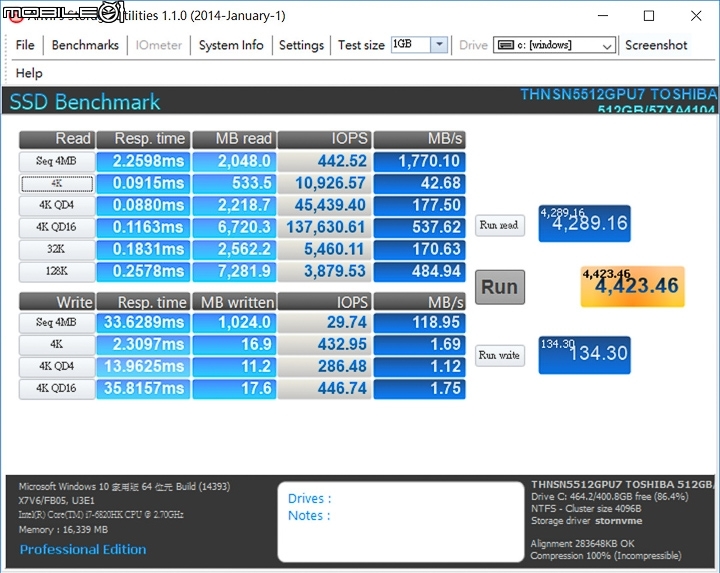Image resolution: width=720 pixels, height=573 pixels.
Task: Click the Screenshot menu item
Action: 656,45
